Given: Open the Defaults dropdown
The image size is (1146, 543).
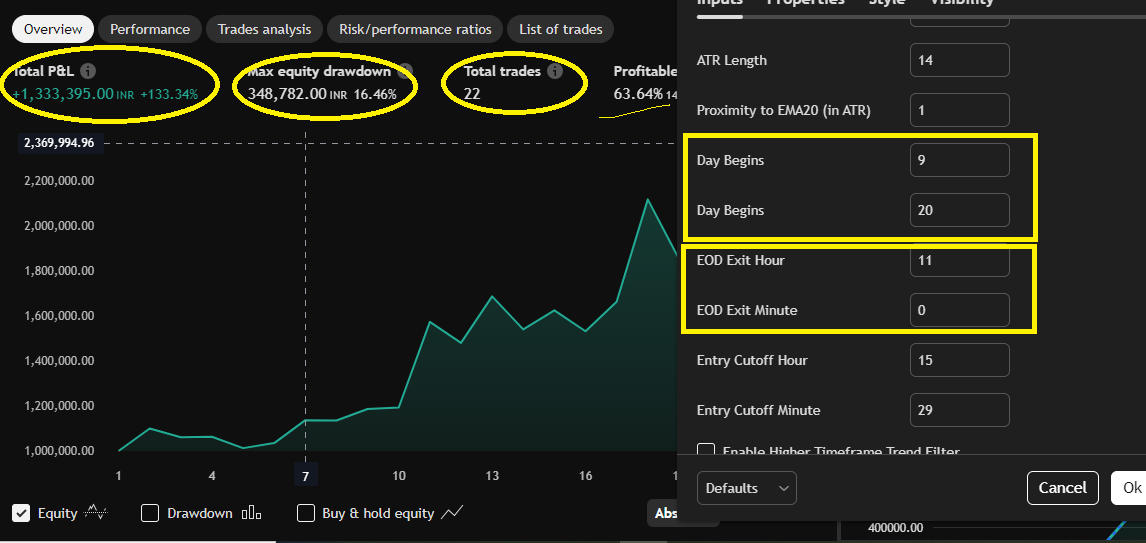Looking at the screenshot, I should [746, 488].
